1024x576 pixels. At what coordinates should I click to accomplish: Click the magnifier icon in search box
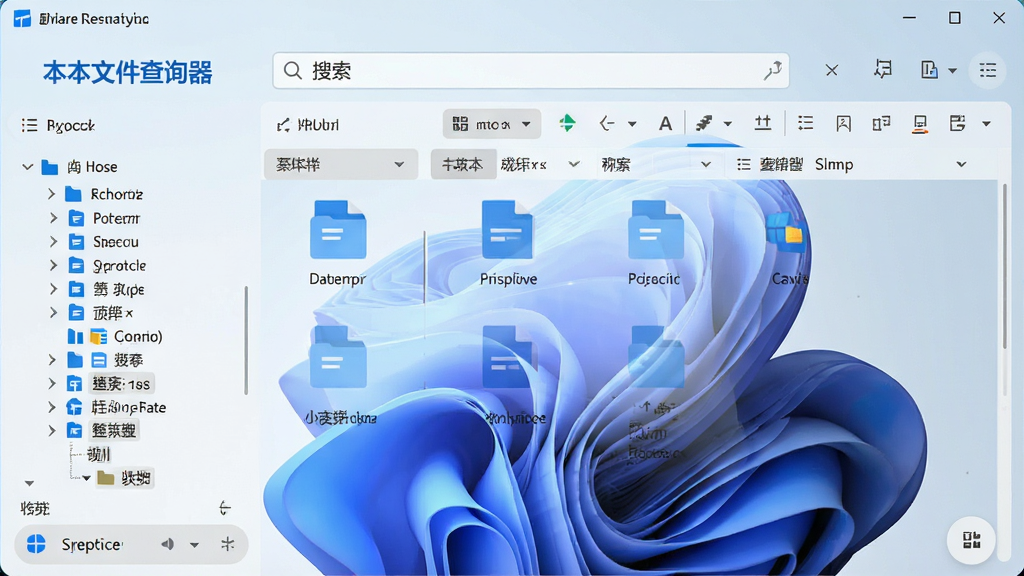point(293,71)
